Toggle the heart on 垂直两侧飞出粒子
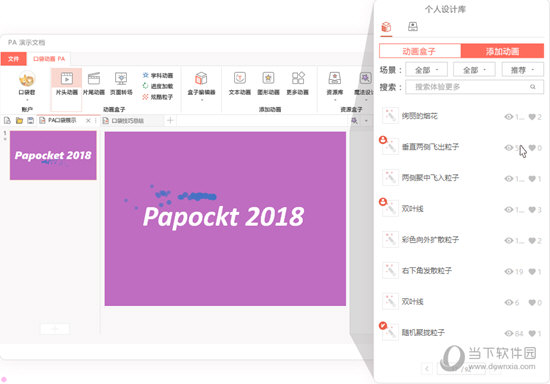Viewport: 550px width, 384px height. 532,148
